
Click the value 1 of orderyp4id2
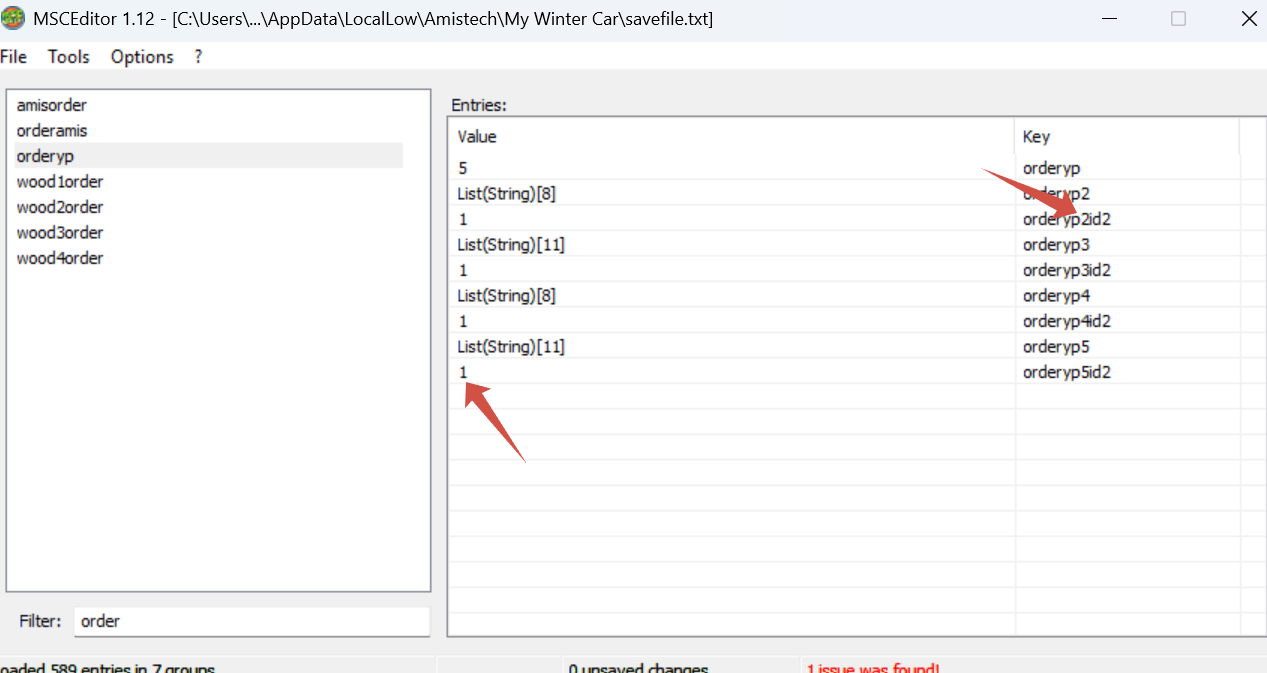pyautogui.click(x=463, y=321)
